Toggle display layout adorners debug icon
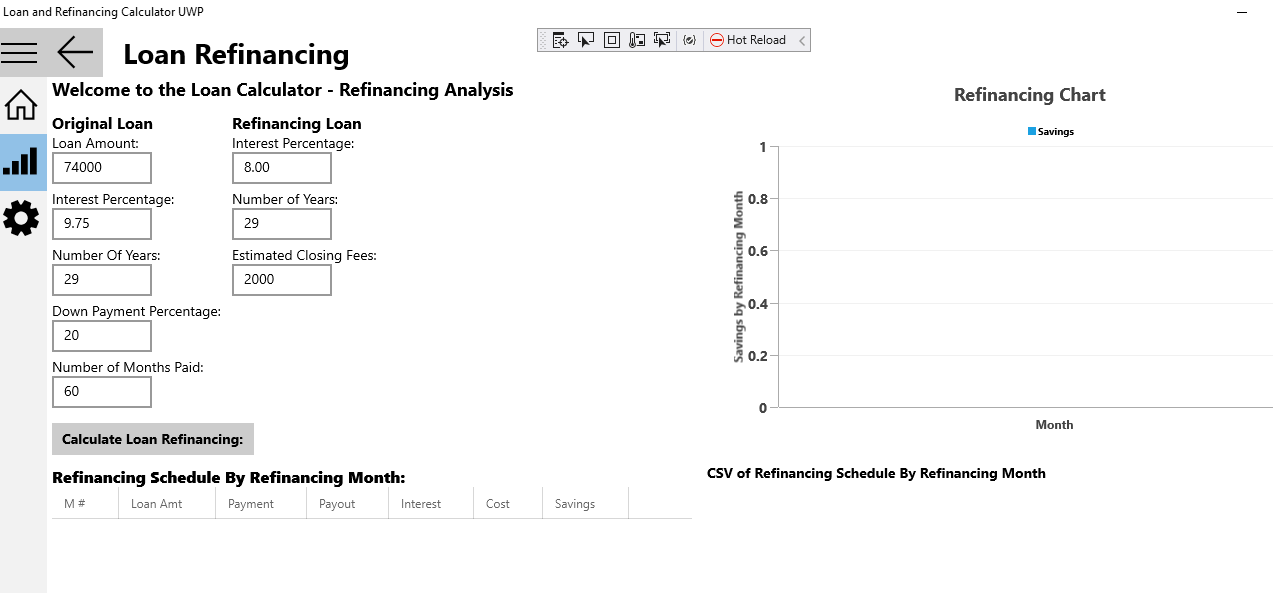The height and width of the screenshot is (593, 1273). click(612, 40)
